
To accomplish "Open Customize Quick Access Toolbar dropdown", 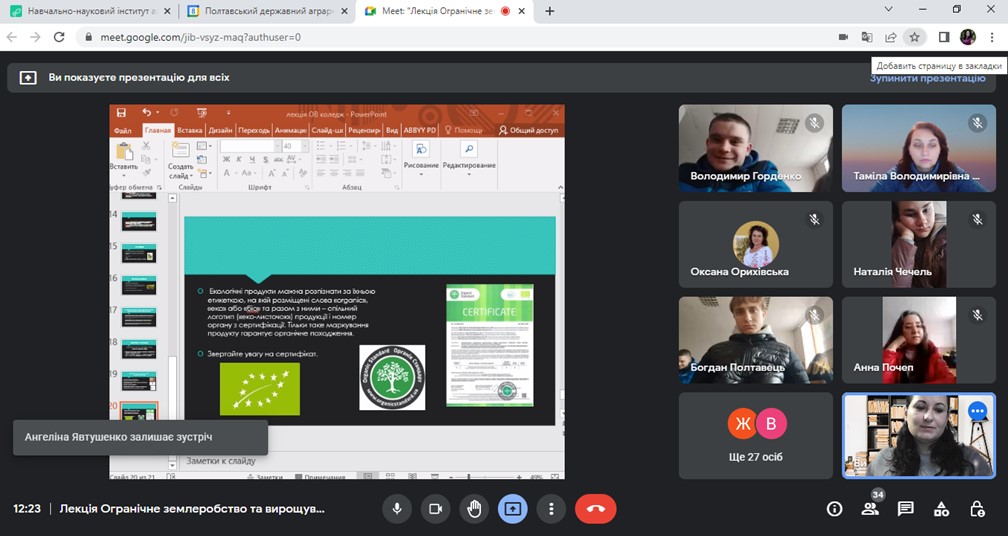I will click(x=228, y=113).
